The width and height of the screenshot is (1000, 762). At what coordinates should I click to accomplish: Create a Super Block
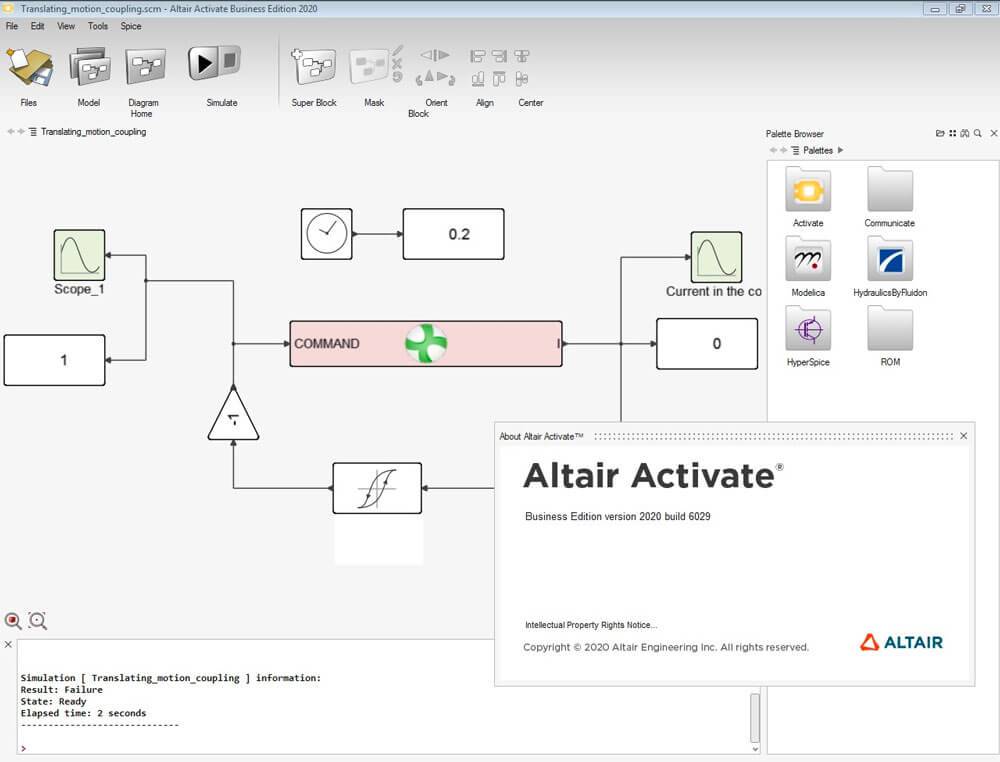click(313, 68)
